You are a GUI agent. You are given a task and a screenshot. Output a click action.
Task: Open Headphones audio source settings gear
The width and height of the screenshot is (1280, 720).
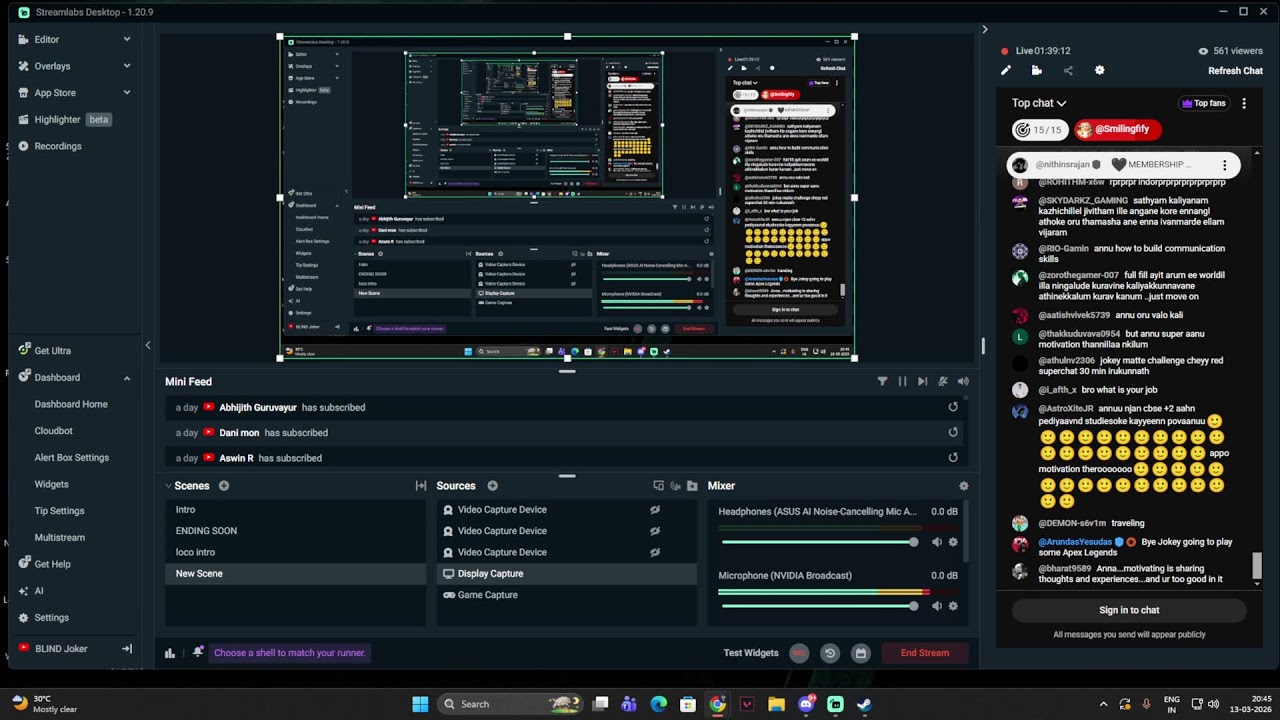(953, 542)
